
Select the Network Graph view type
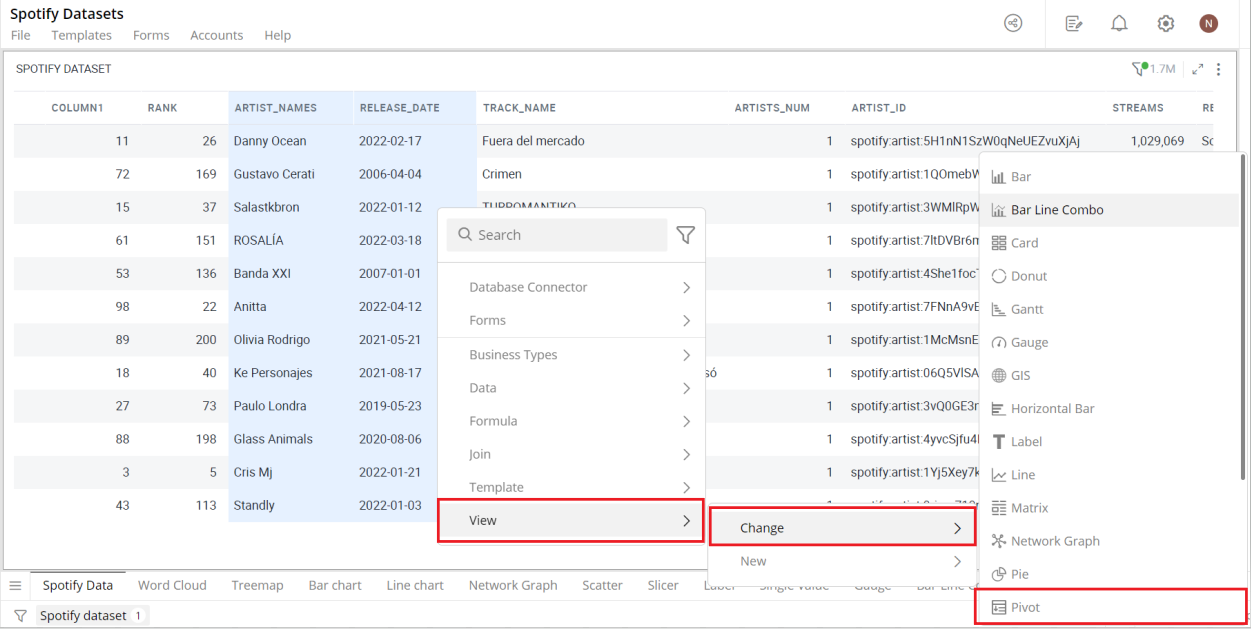click(1108, 541)
